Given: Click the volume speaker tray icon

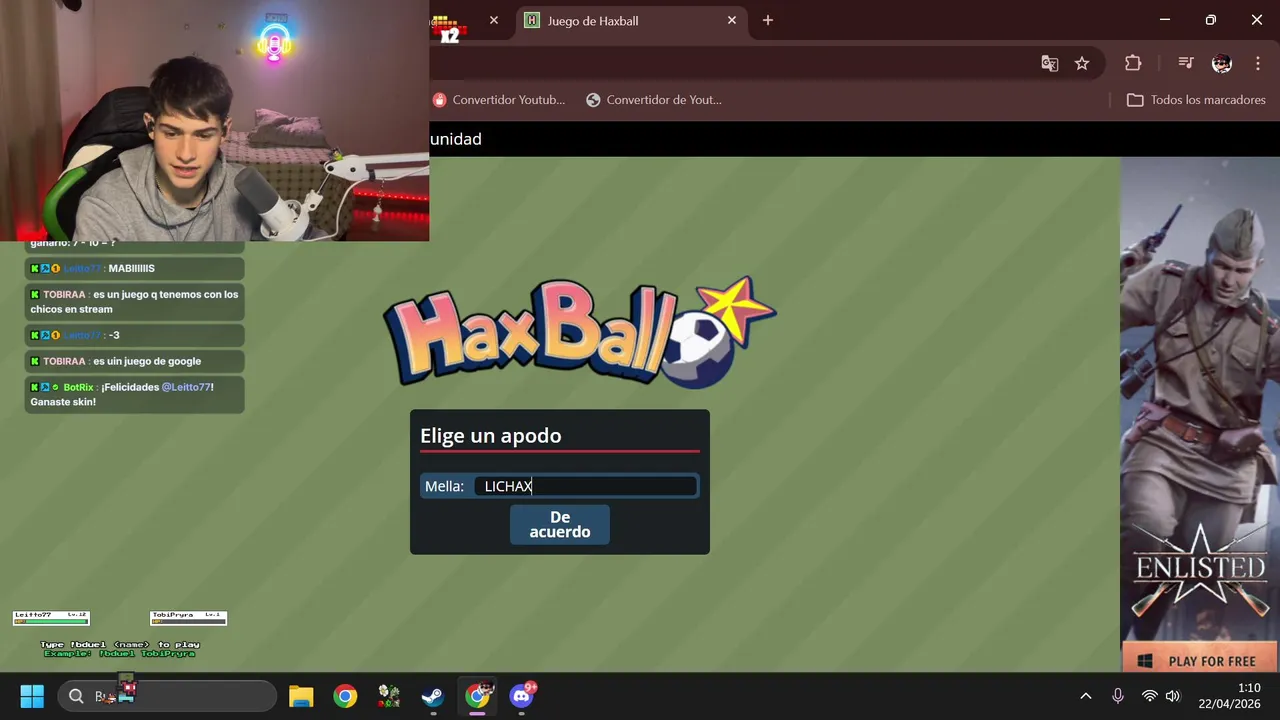Looking at the screenshot, I should [1172, 696].
